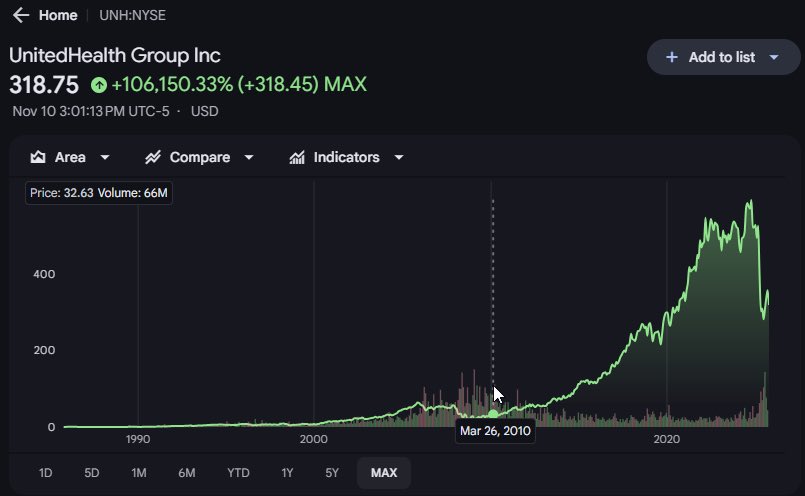The image size is (805, 496).
Task: Click the 0 y-axis label
Action: point(51,427)
